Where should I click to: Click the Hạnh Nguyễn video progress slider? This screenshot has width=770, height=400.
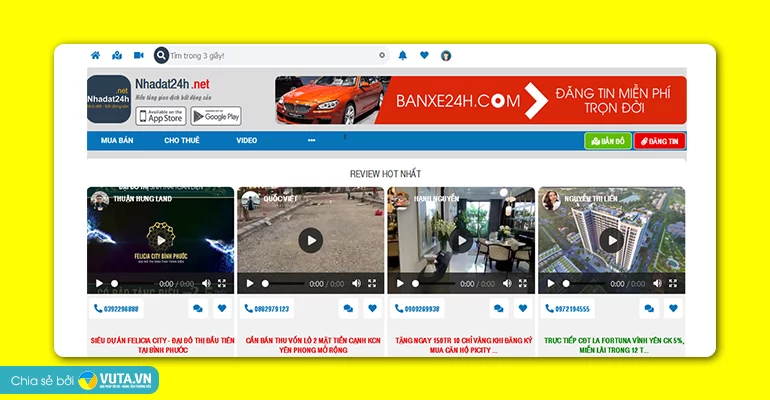click(433, 284)
